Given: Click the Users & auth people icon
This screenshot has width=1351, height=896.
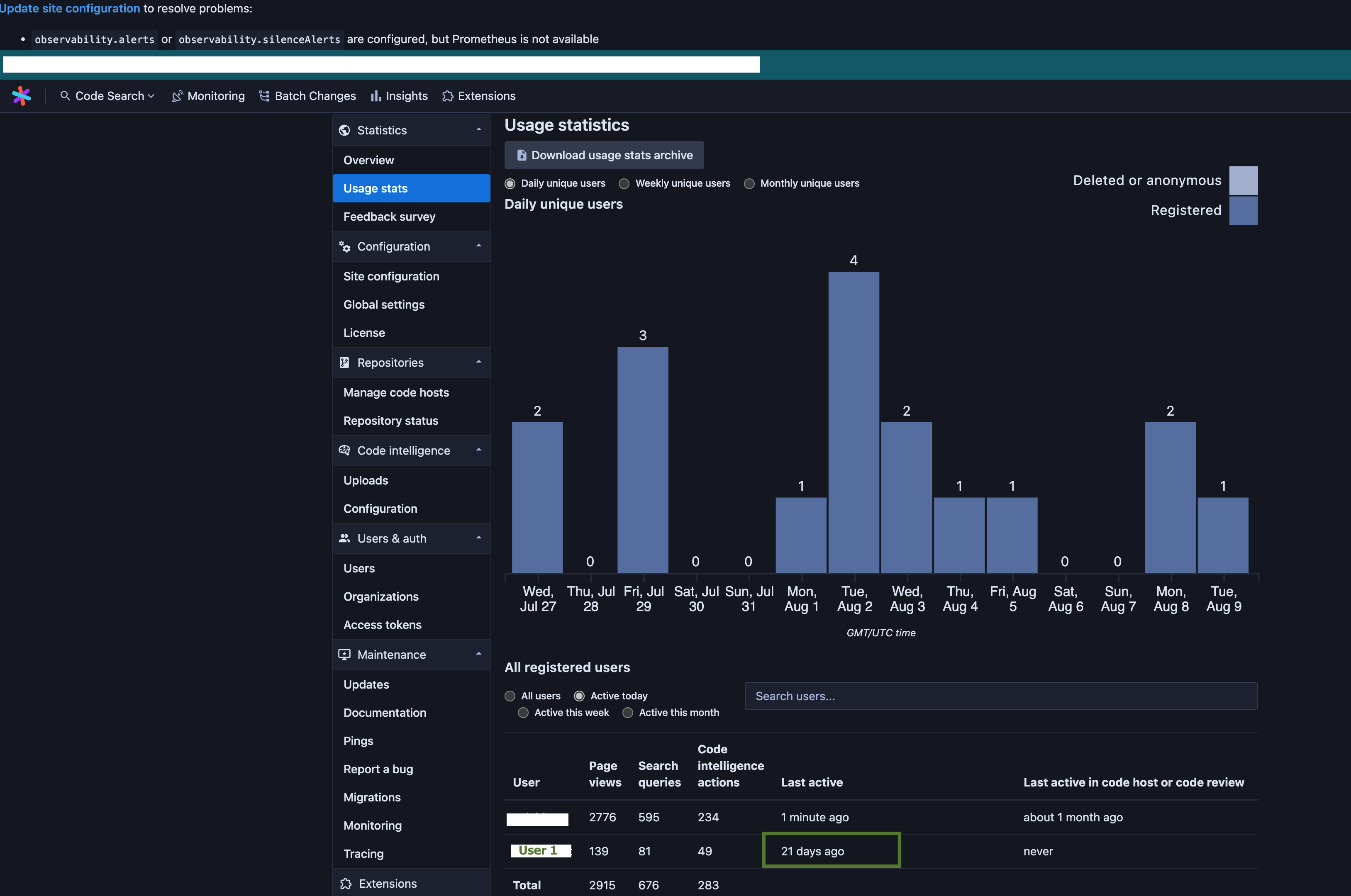Looking at the screenshot, I should [x=344, y=538].
